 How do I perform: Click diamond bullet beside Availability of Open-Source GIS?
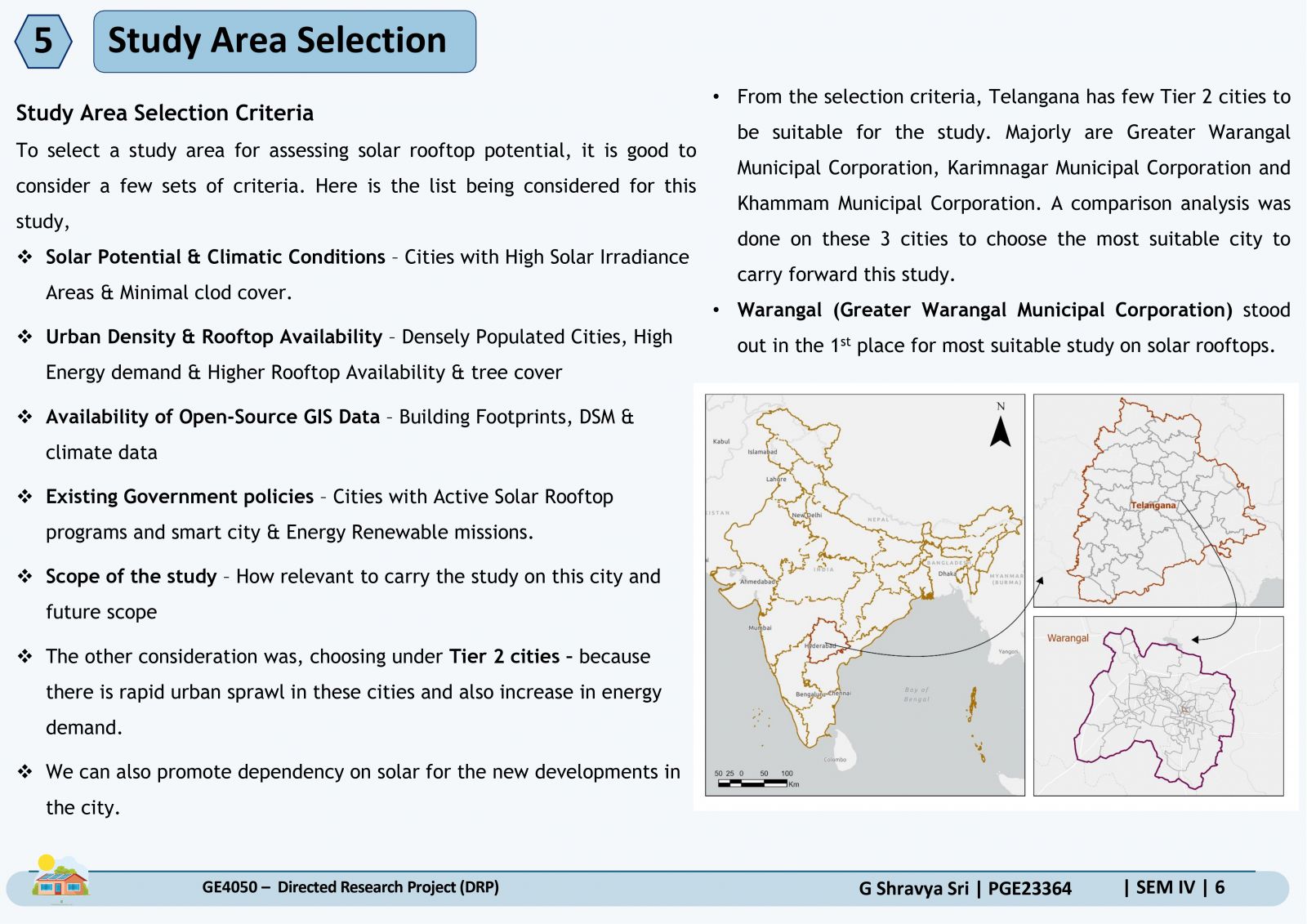pos(25,417)
